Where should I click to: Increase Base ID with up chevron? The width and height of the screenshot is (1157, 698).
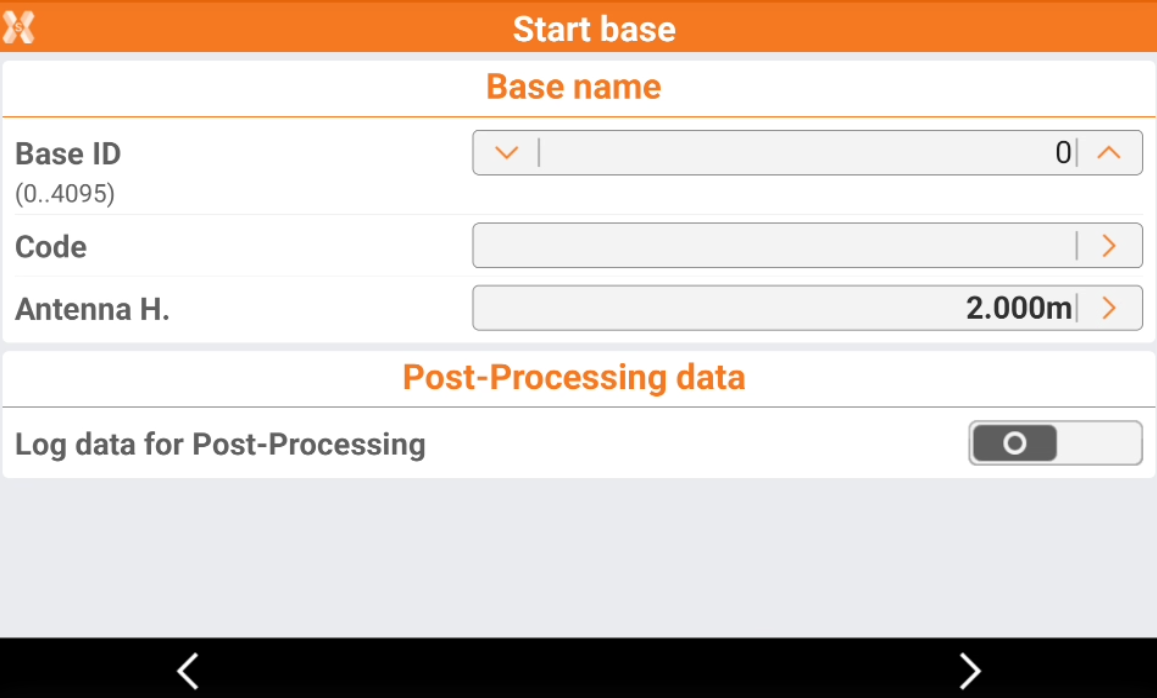click(1109, 153)
